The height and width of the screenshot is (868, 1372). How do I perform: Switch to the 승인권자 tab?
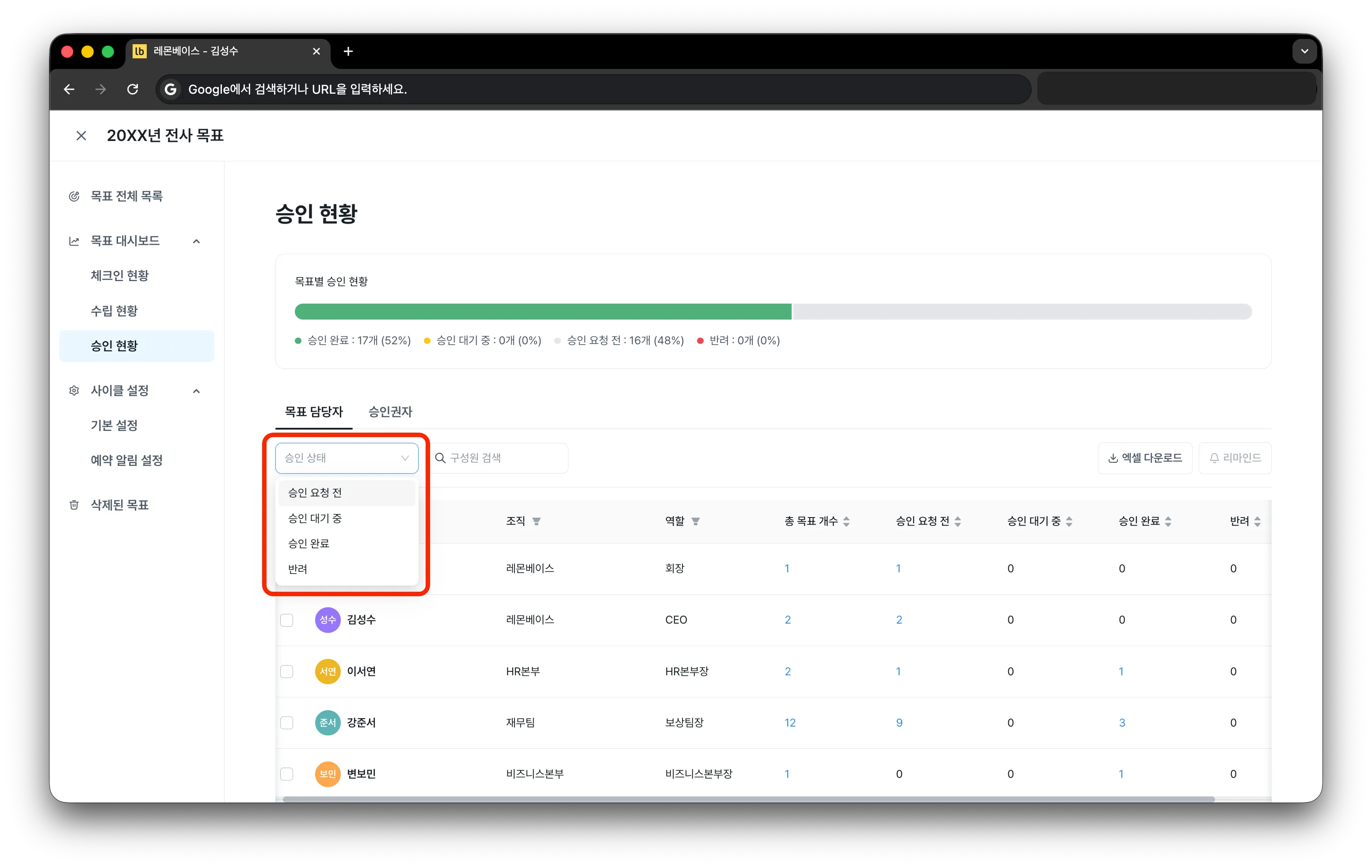(390, 412)
